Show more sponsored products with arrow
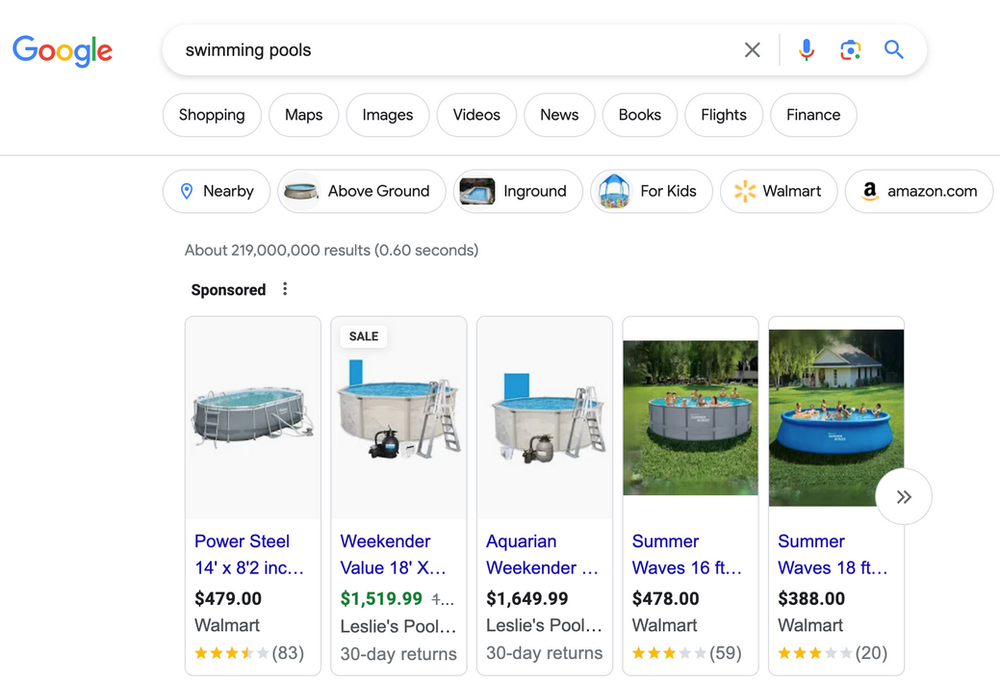 point(904,496)
